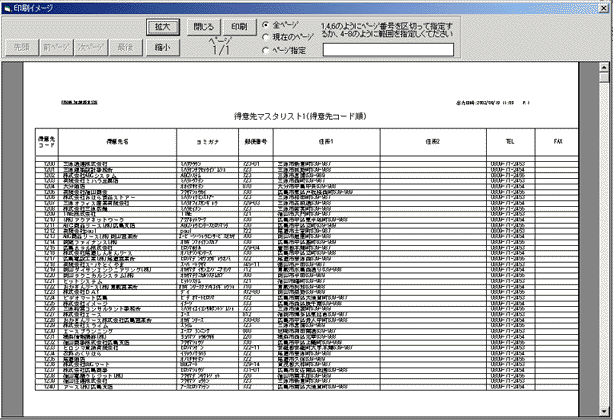The image size is (613, 420).
Task: Click the 印刷 print button
Action: [239, 27]
